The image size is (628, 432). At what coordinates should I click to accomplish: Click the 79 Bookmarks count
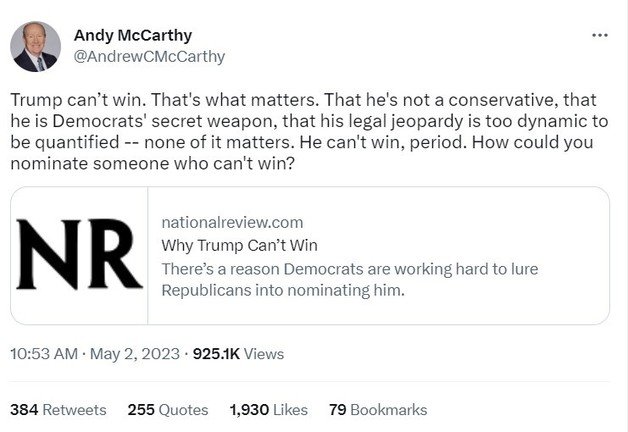[x=377, y=410]
